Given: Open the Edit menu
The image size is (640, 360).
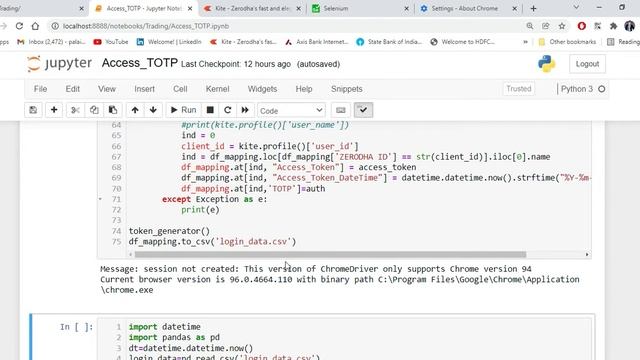Looking at the screenshot, I should point(73,89).
